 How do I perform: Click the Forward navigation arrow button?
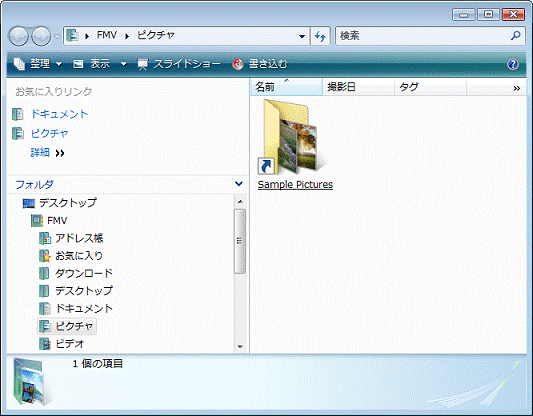[41, 36]
